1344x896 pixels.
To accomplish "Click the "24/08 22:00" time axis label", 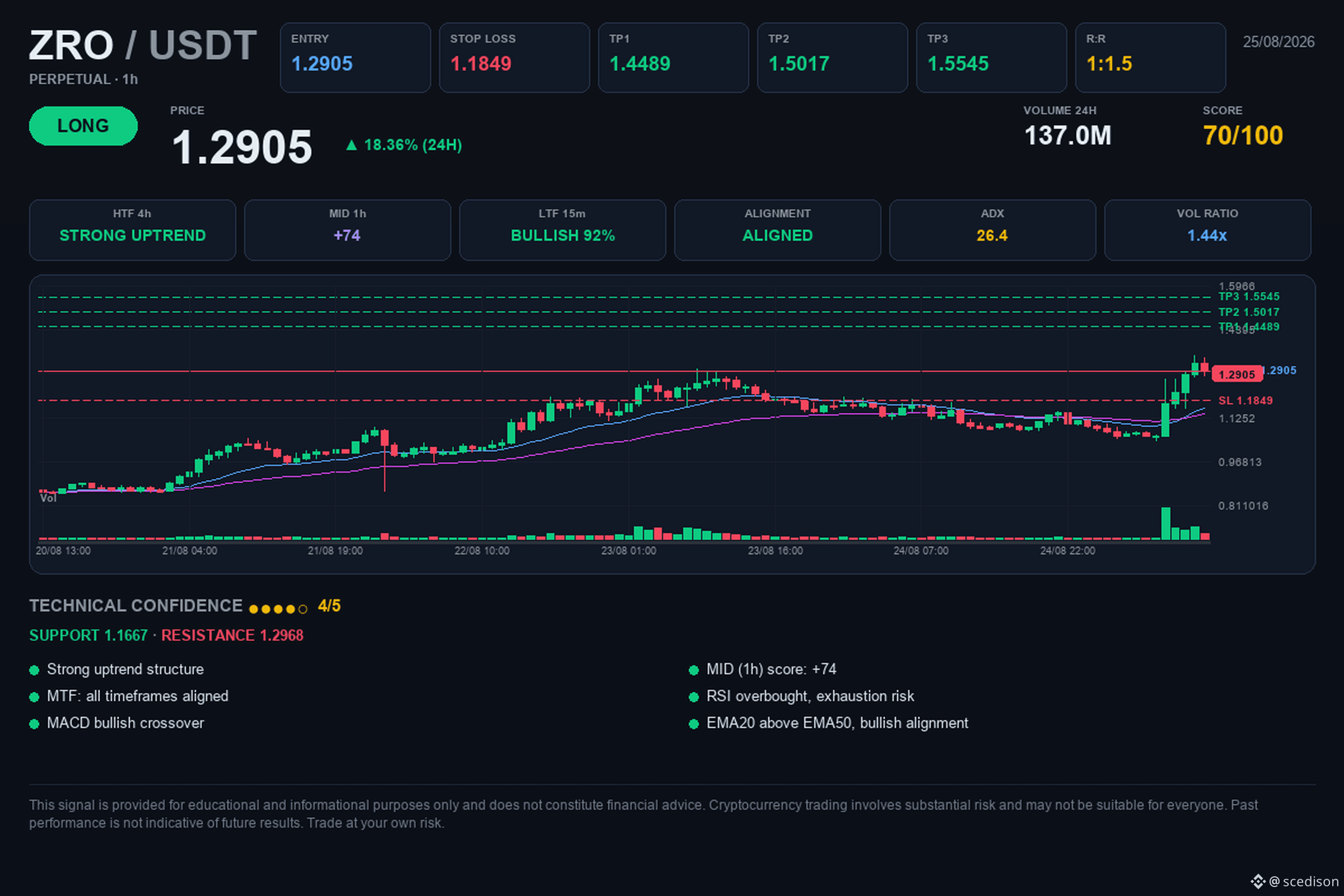I will click(1068, 551).
